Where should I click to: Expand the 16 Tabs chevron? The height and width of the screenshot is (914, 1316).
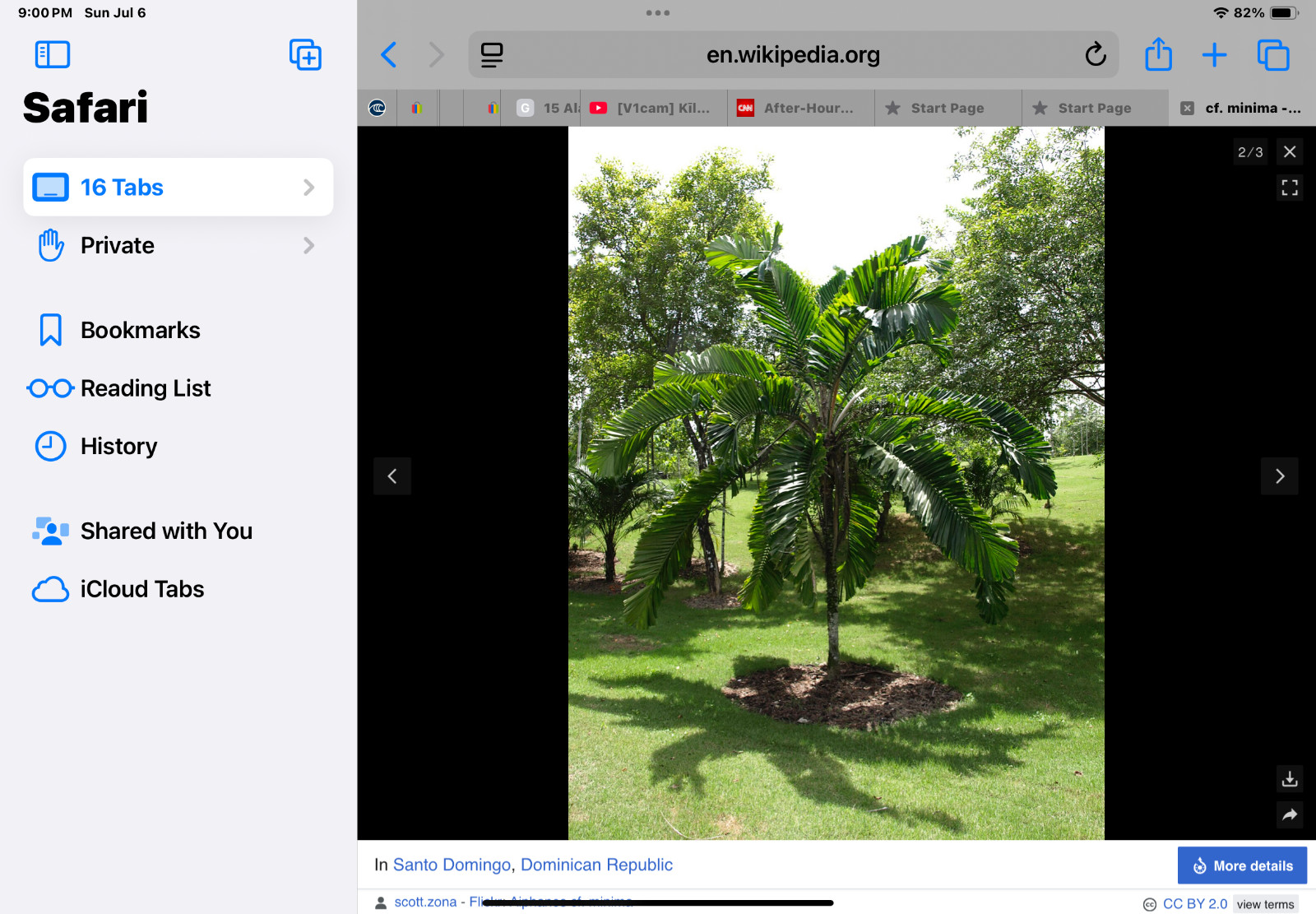(308, 188)
